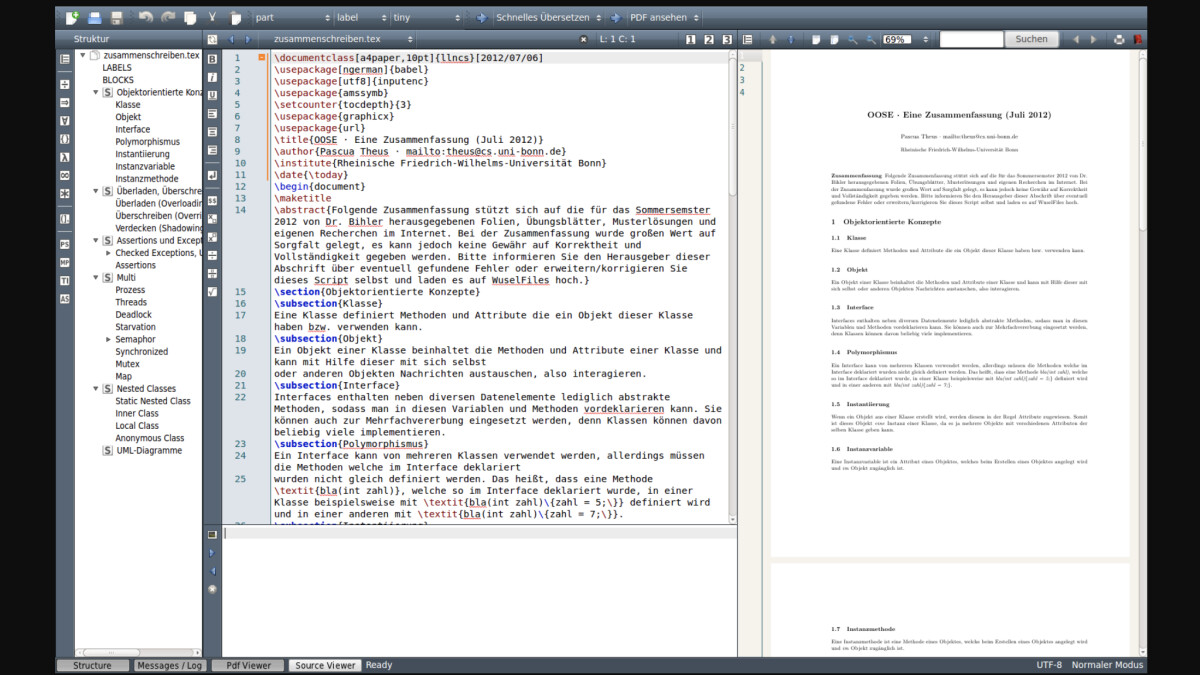Image resolution: width=1200 pixels, height=675 pixels.
Task: Insert underlined text with the U icon
Action: (212, 95)
